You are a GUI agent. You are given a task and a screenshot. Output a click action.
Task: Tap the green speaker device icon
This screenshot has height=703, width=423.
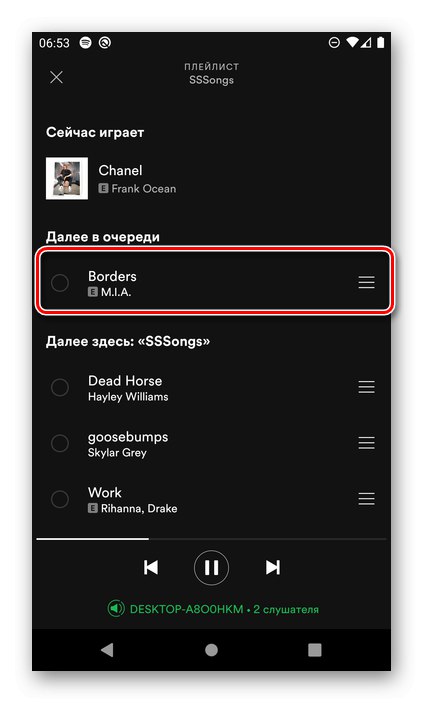coord(116,609)
